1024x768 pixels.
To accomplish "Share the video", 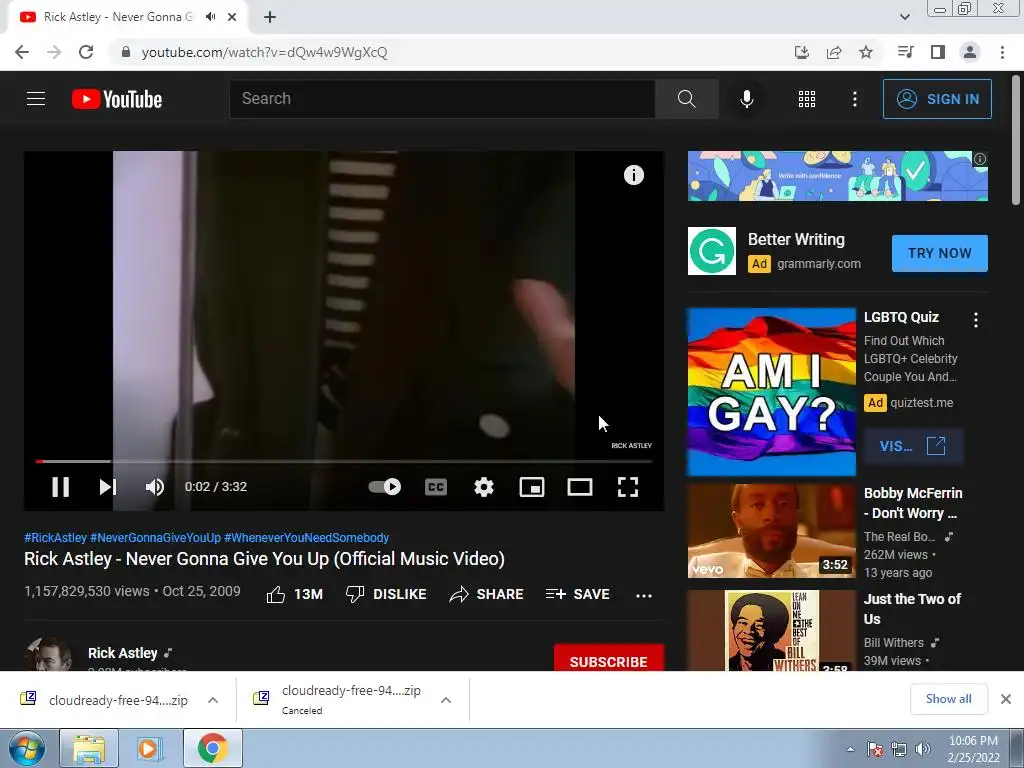I will [x=487, y=594].
